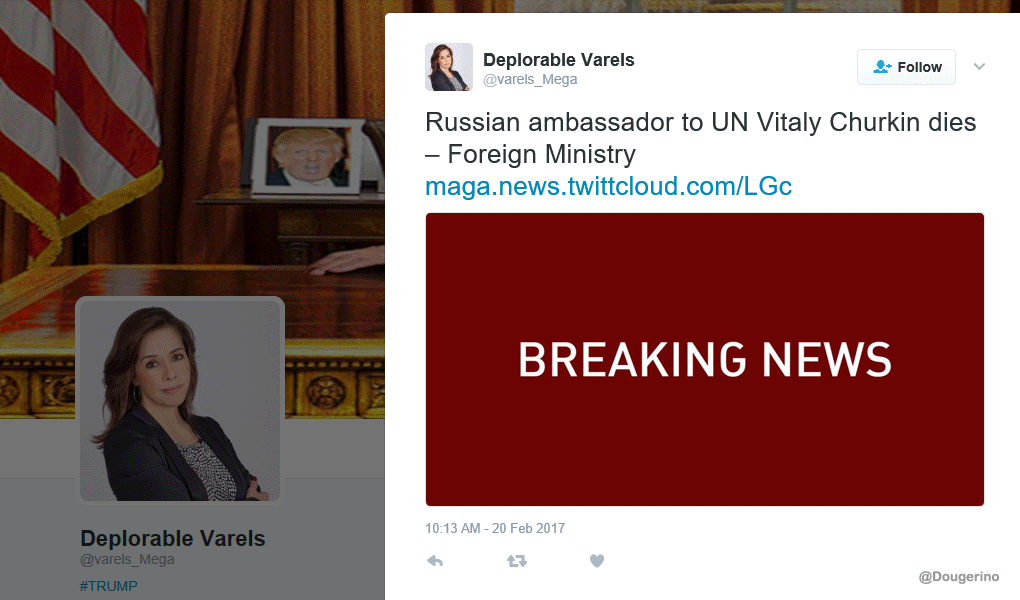The height and width of the screenshot is (600, 1020).
Task: Expand the tweet options chevron menu
Action: click(x=979, y=66)
